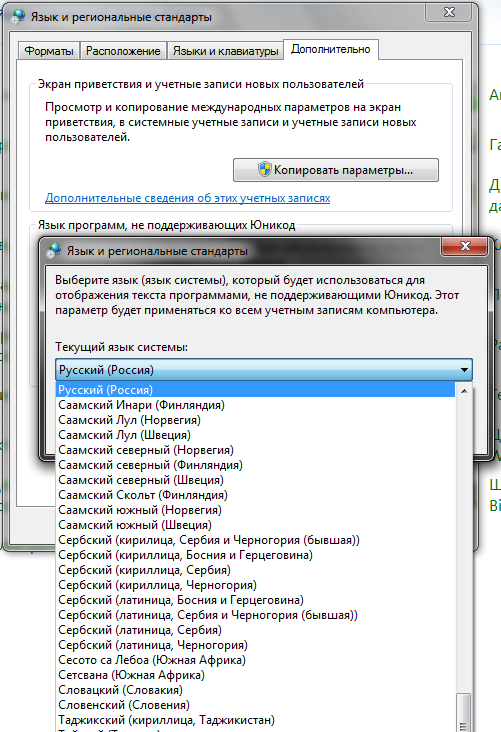Pick Саамский Лул (Швеция)
Screen dimensions: 501x732
point(255,435)
